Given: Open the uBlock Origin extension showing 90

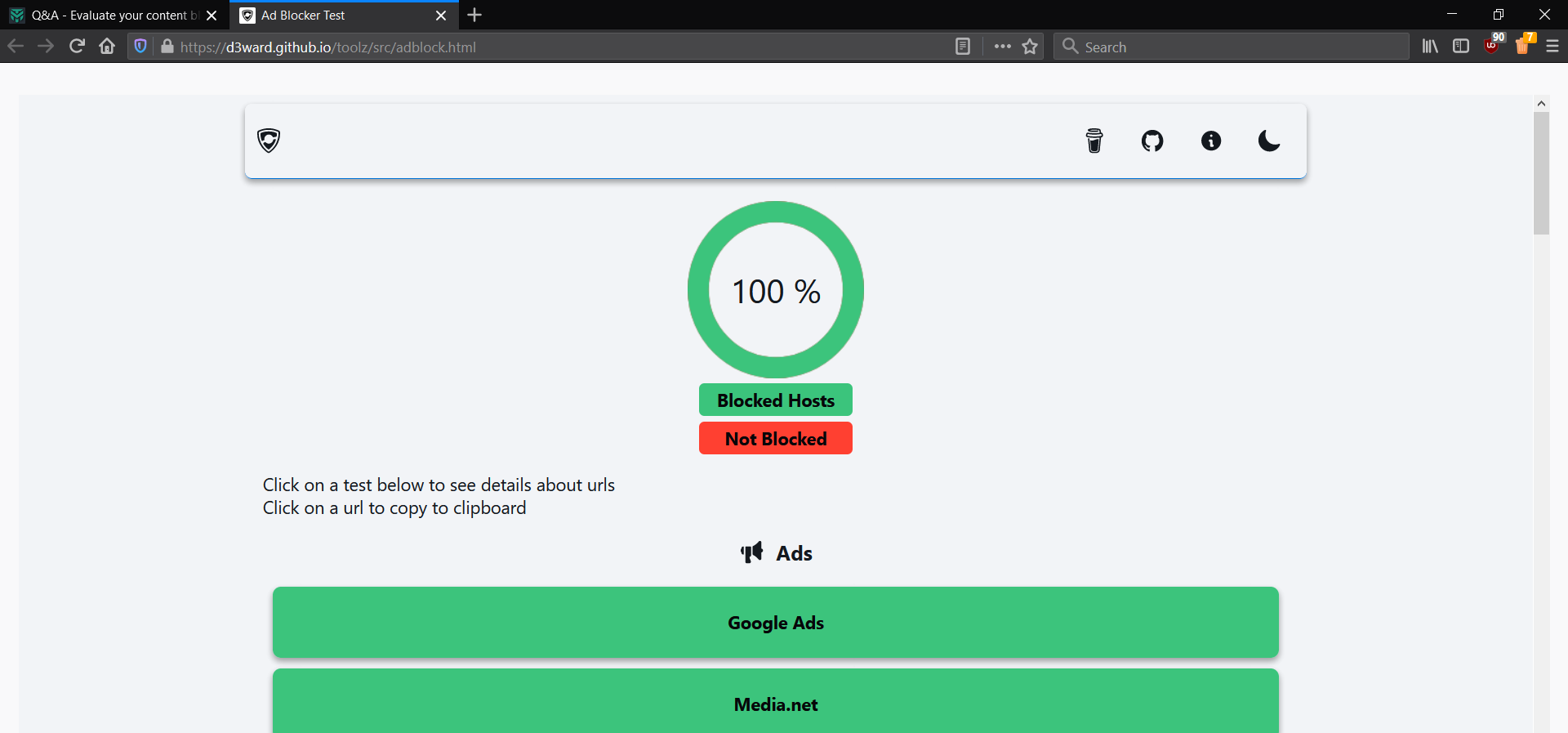Looking at the screenshot, I should pos(1493,45).
